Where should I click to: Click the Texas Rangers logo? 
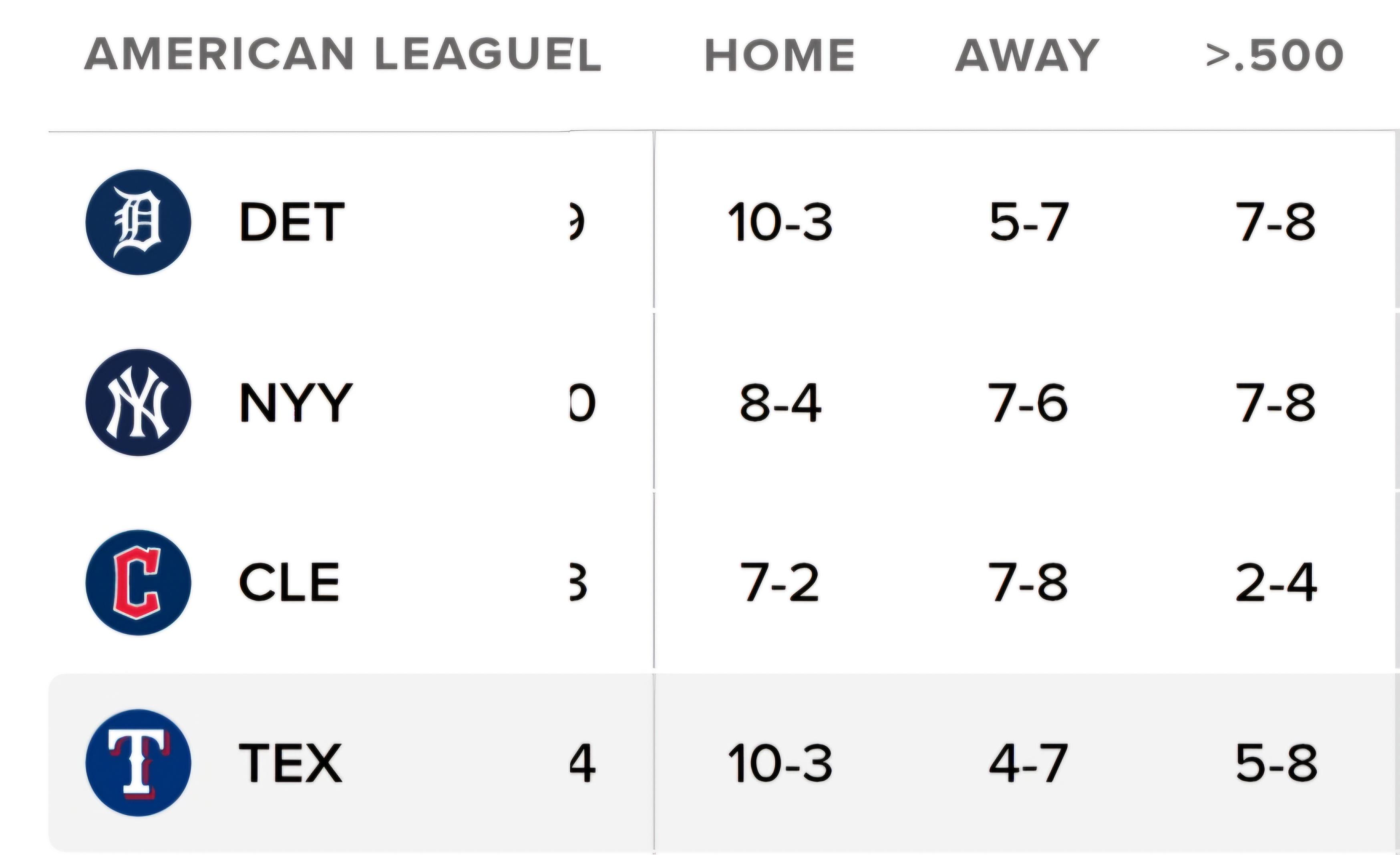138,763
